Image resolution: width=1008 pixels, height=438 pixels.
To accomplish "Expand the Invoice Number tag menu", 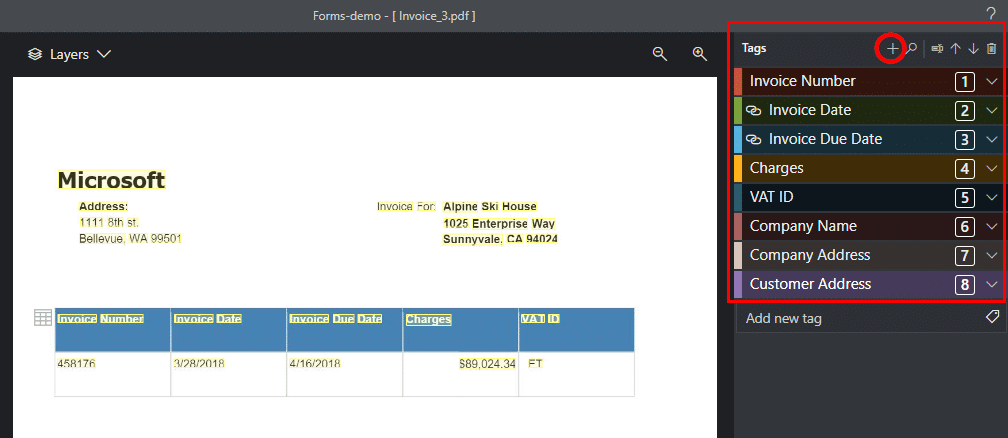I will pos(991,82).
